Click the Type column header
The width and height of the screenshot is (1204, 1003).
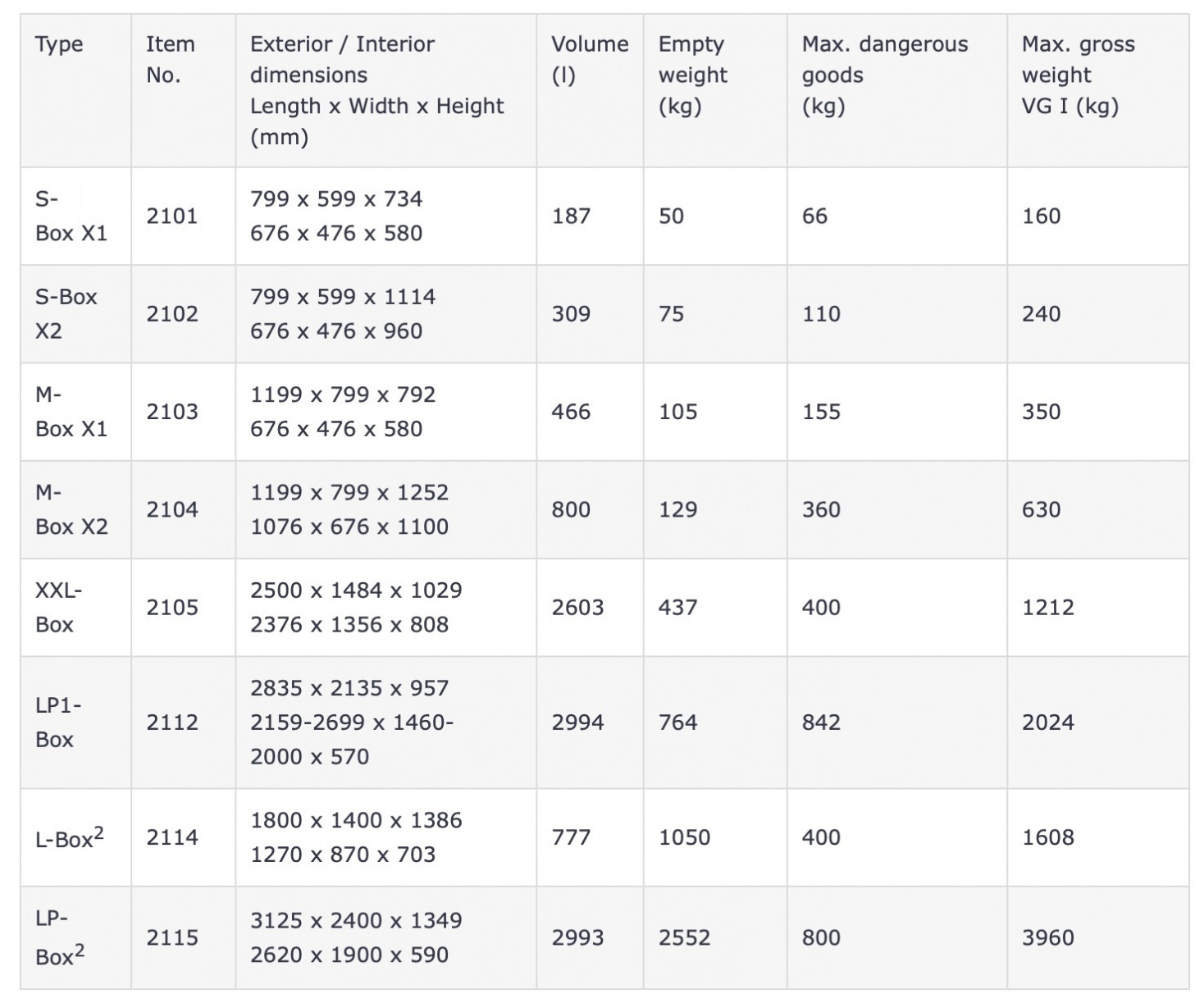59,44
